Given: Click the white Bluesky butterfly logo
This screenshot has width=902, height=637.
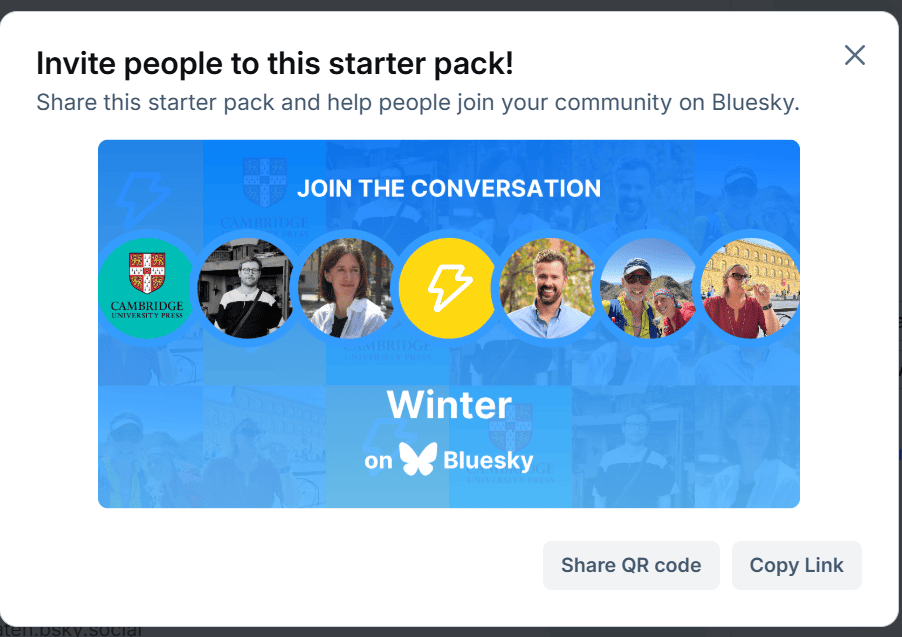Looking at the screenshot, I should tap(418, 459).
